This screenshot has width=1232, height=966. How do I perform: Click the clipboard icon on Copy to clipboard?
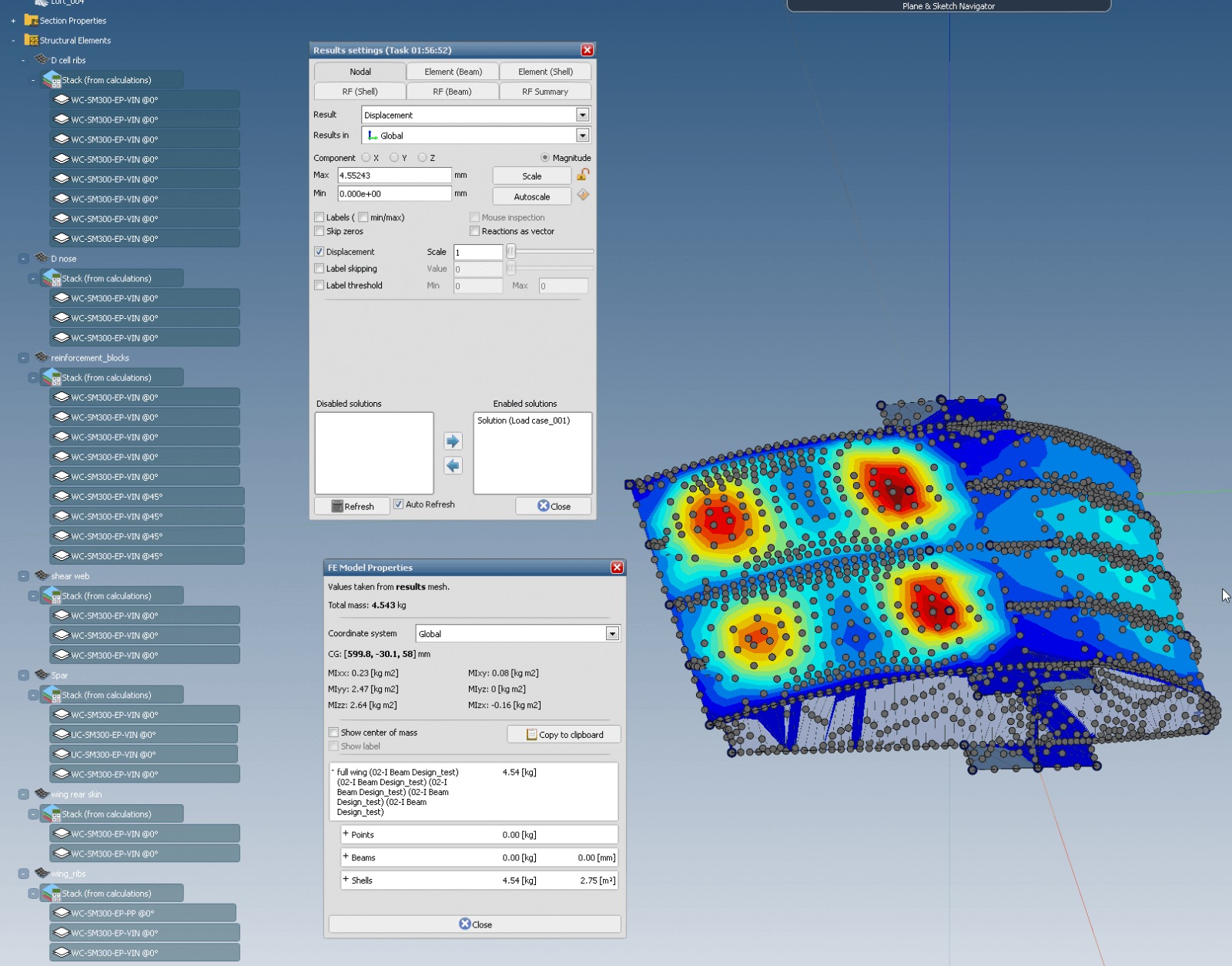(x=531, y=734)
